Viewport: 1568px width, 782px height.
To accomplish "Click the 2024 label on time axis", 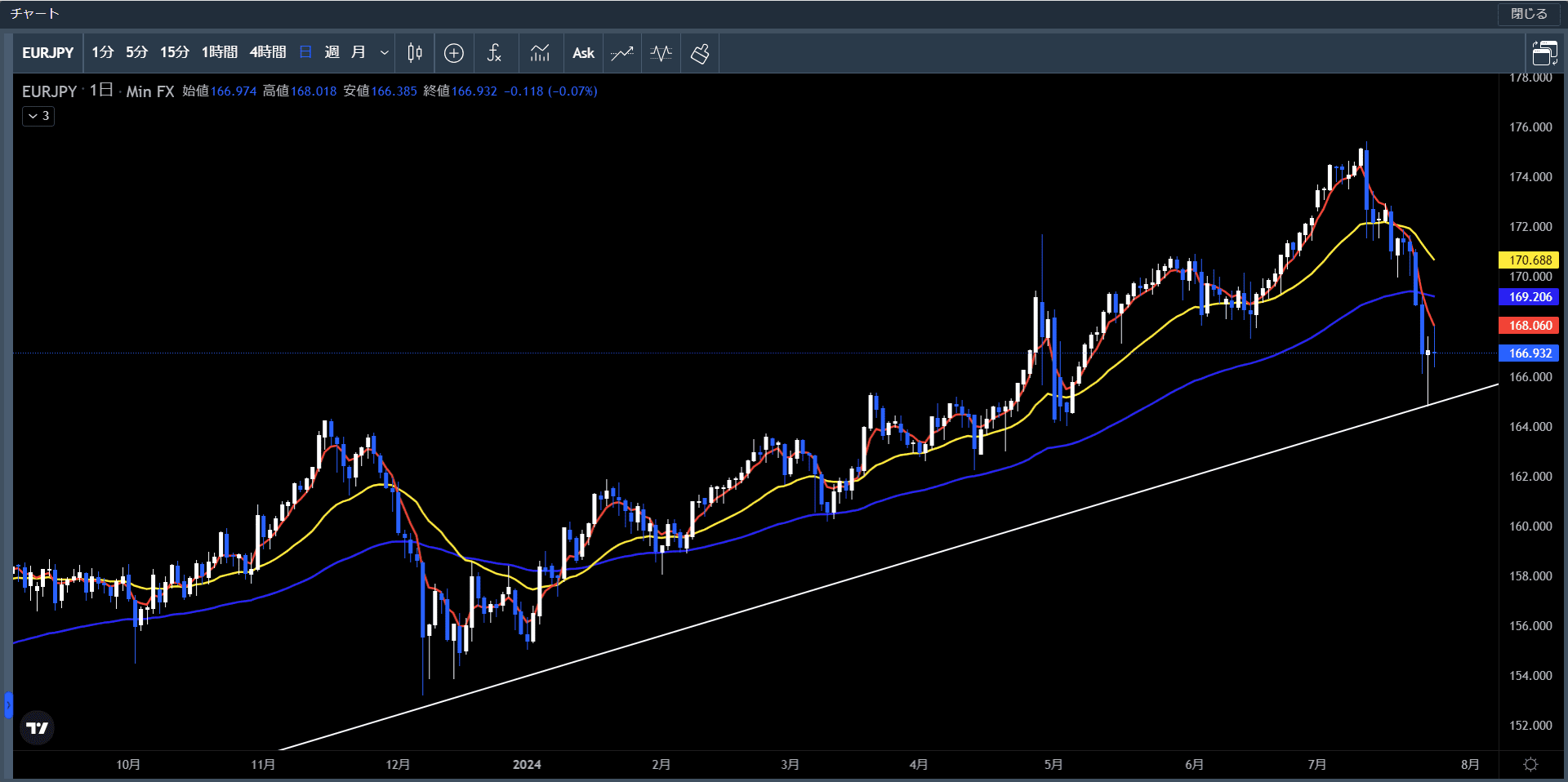I will click(x=527, y=765).
